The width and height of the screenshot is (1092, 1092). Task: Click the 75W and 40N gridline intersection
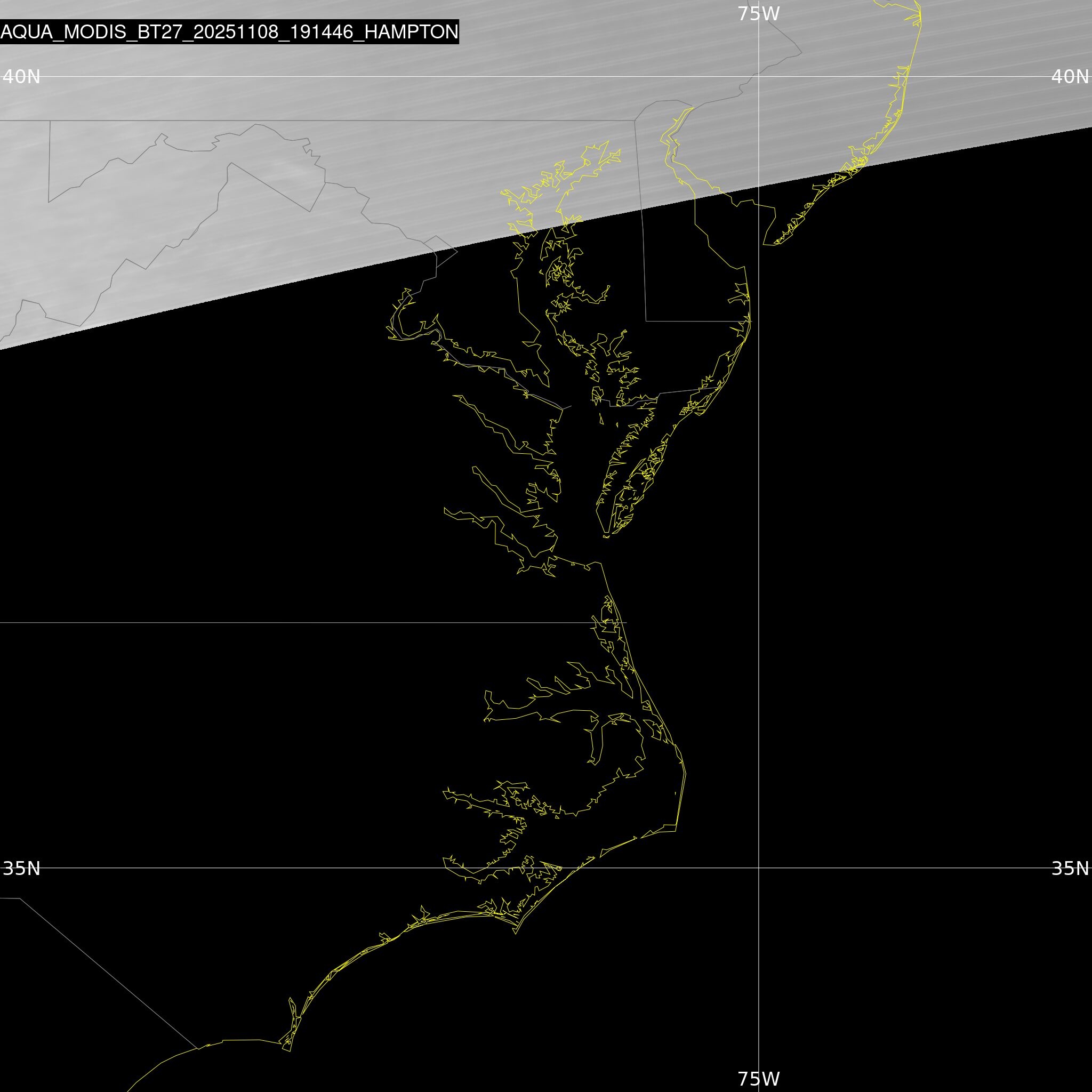click(759, 76)
